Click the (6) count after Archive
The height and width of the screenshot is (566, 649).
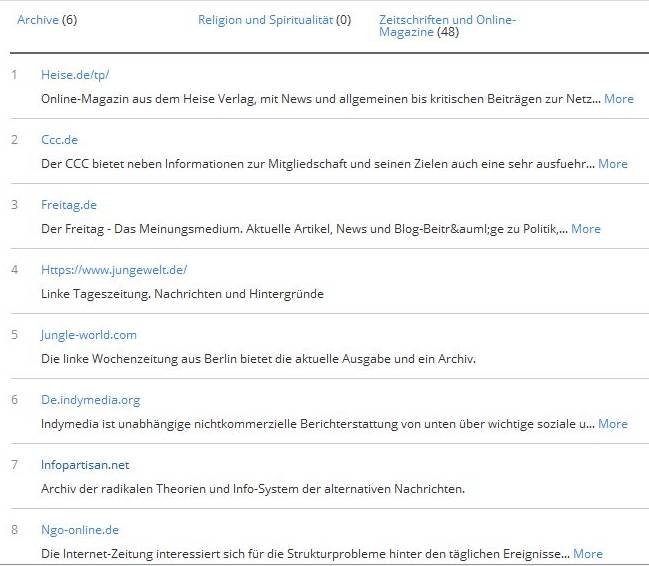tap(70, 20)
